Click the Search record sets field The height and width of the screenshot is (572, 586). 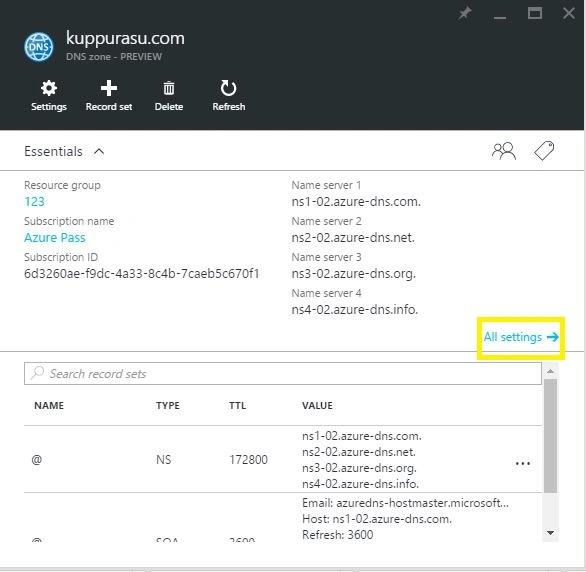pyautogui.click(x=283, y=373)
